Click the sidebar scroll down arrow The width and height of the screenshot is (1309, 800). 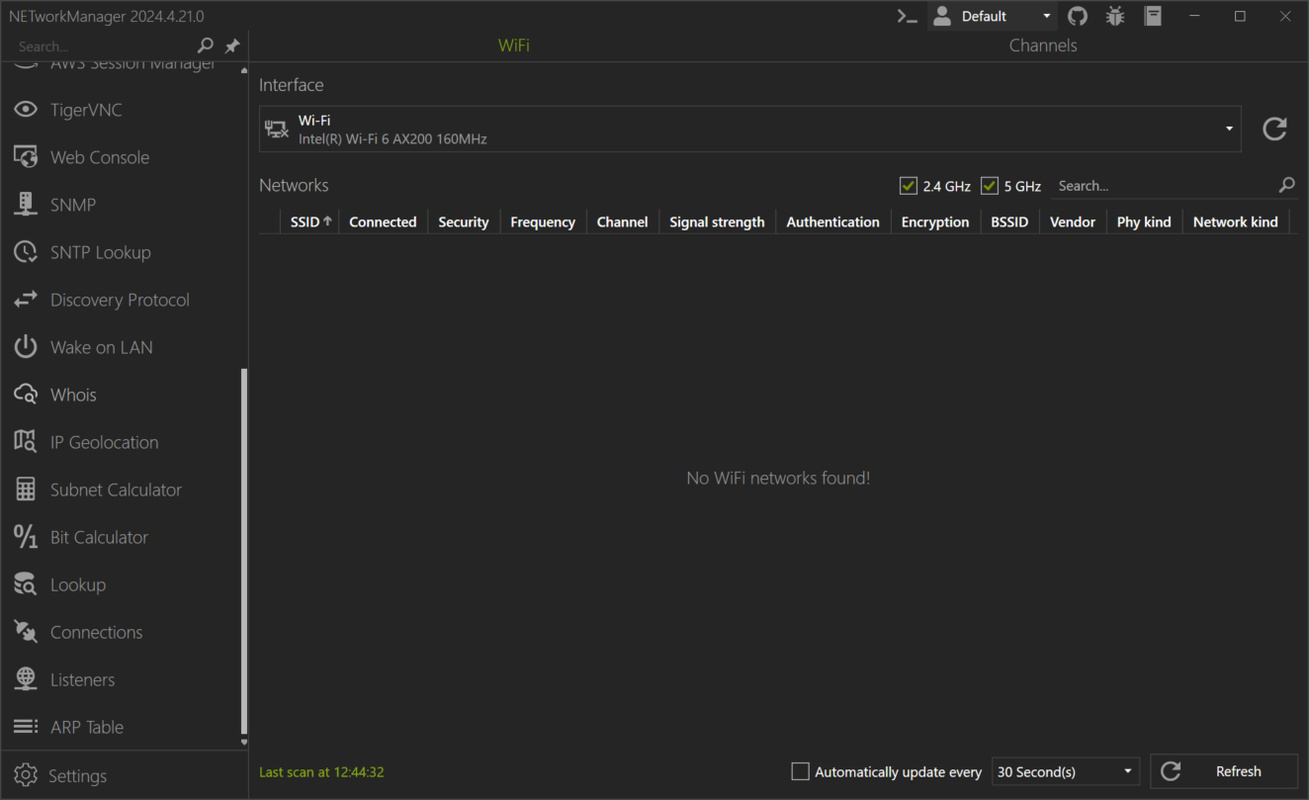tap(244, 742)
